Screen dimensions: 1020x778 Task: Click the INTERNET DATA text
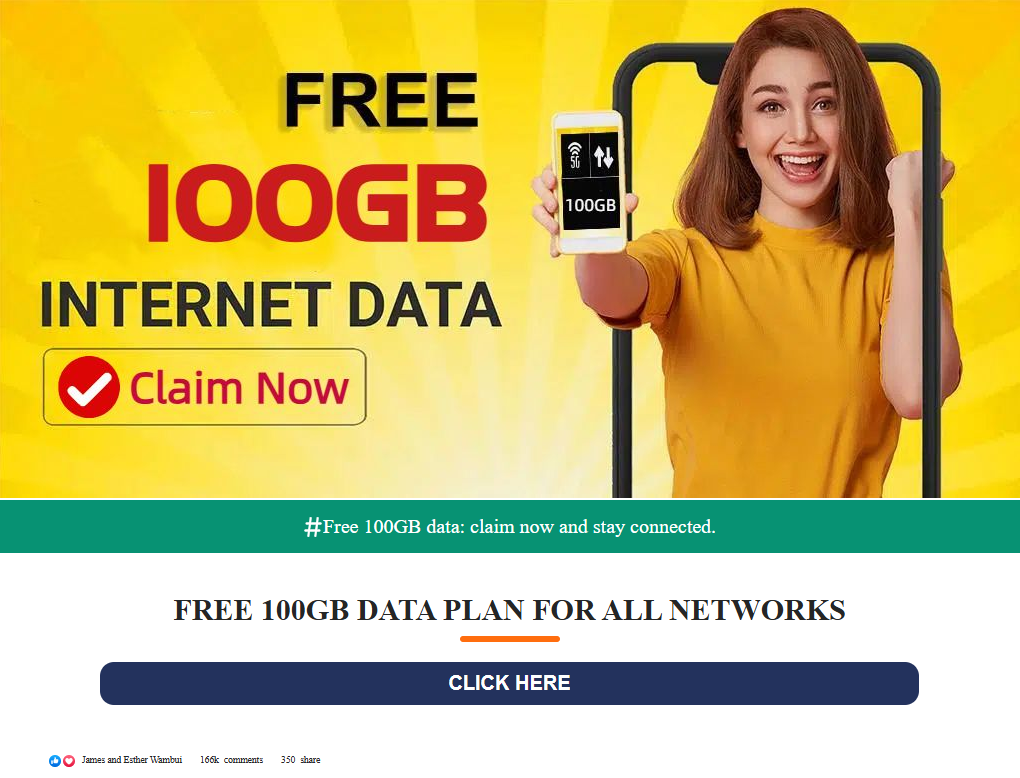(x=271, y=304)
